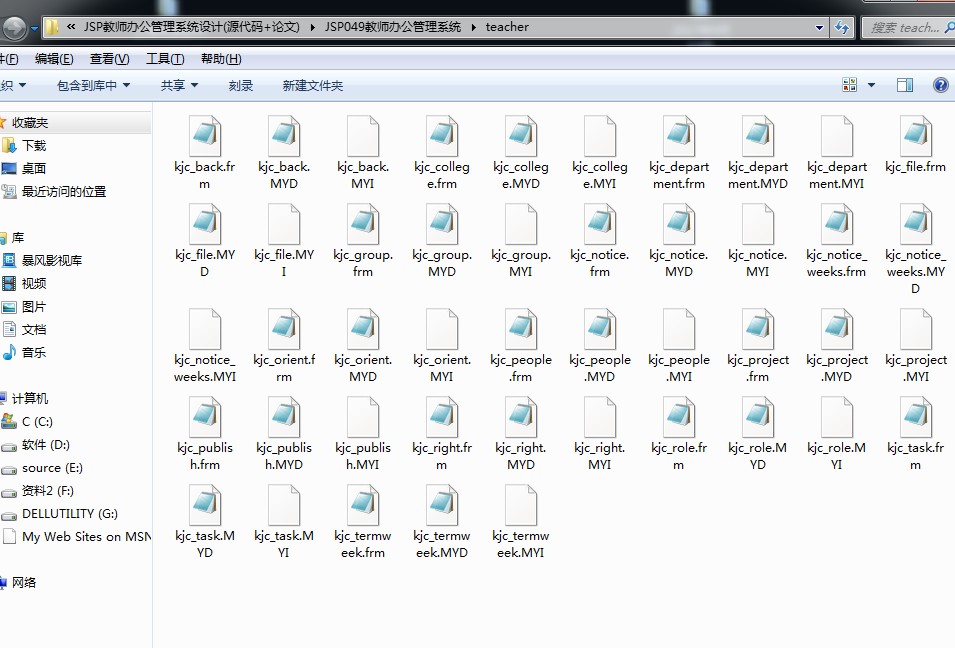Image resolution: width=955 pixels, height=648 pixels.
Task: Select the kjc_back.MYD file icon
Action: (x=284, y=136)
